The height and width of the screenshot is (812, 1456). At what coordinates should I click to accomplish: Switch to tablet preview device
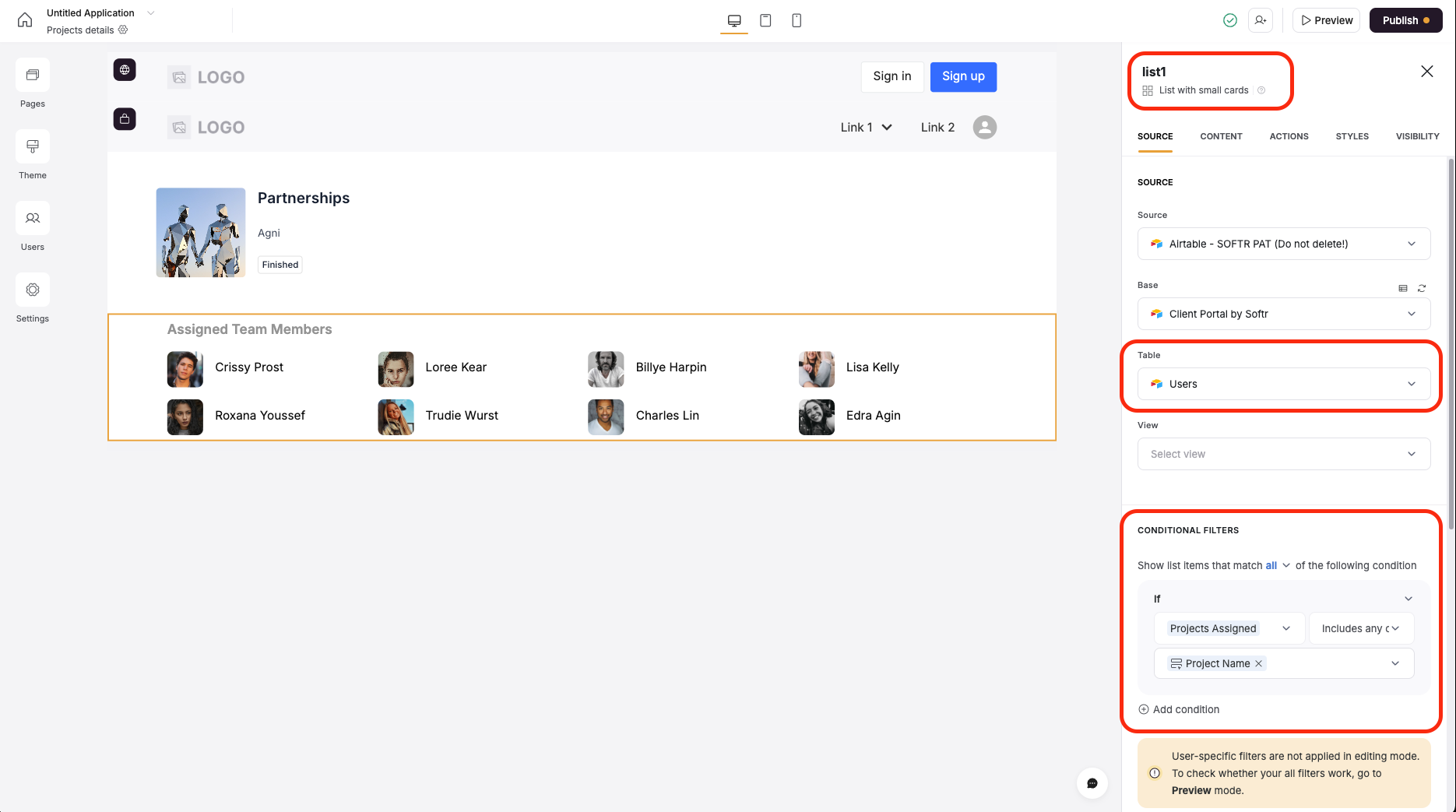765,20
